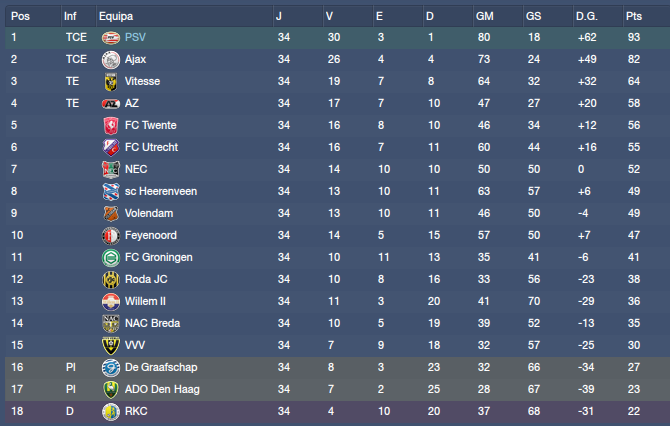This screenshot has width=670, height=426.
Task: Click the PSV club crest icon
Action: pyautogui.click(x=110, y=37)
